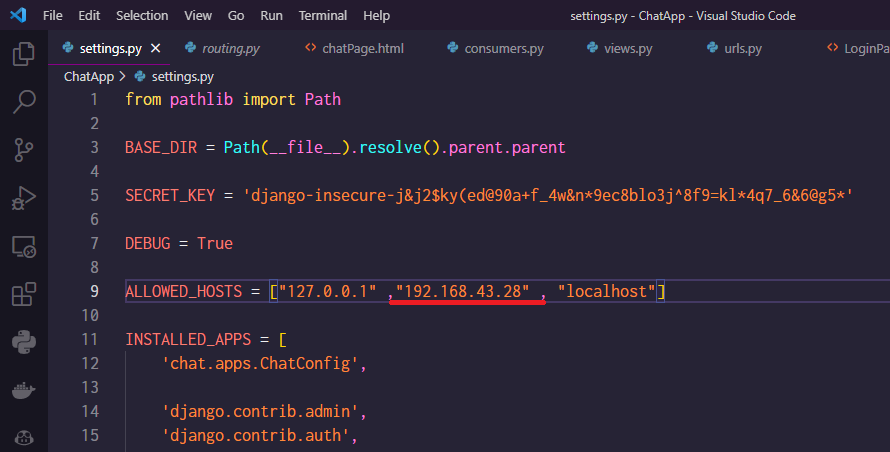Click the VS Code logo icon
The height and width of the screenshot is (452, 890).
pyautogui.click(x=18, y=15)
